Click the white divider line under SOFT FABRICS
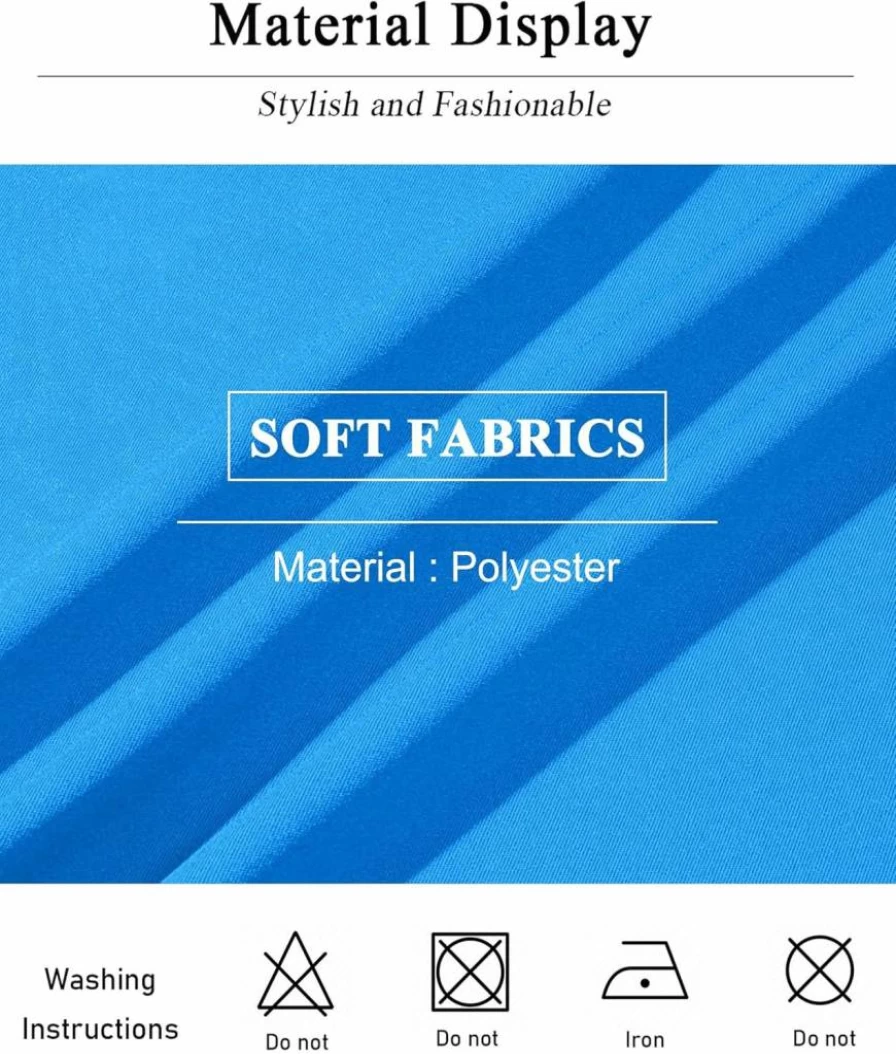Viewport: 896px width, 1054px height. [x=447, y=521]
